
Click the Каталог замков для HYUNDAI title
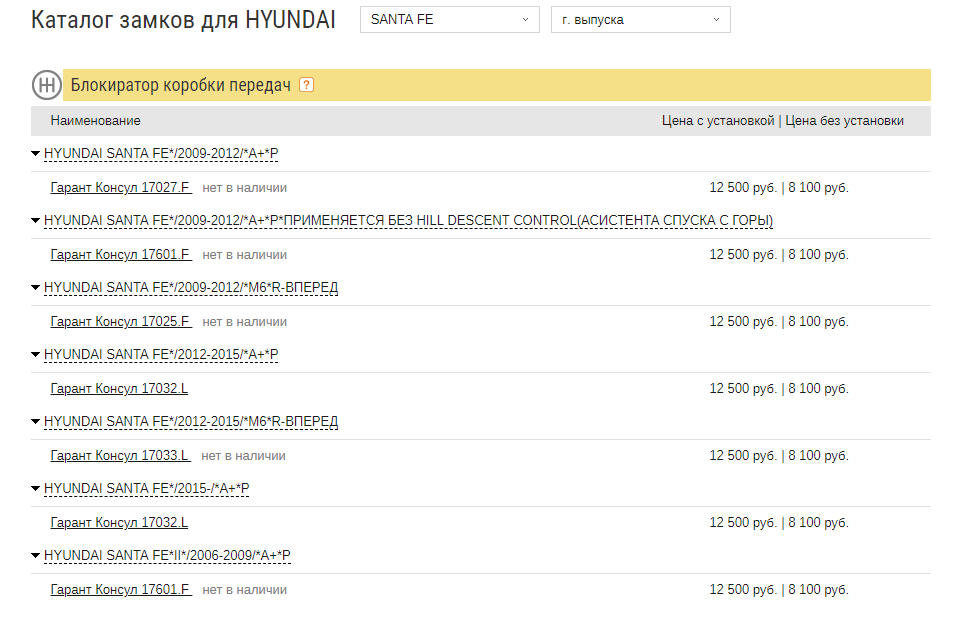[x=183, y=20]
